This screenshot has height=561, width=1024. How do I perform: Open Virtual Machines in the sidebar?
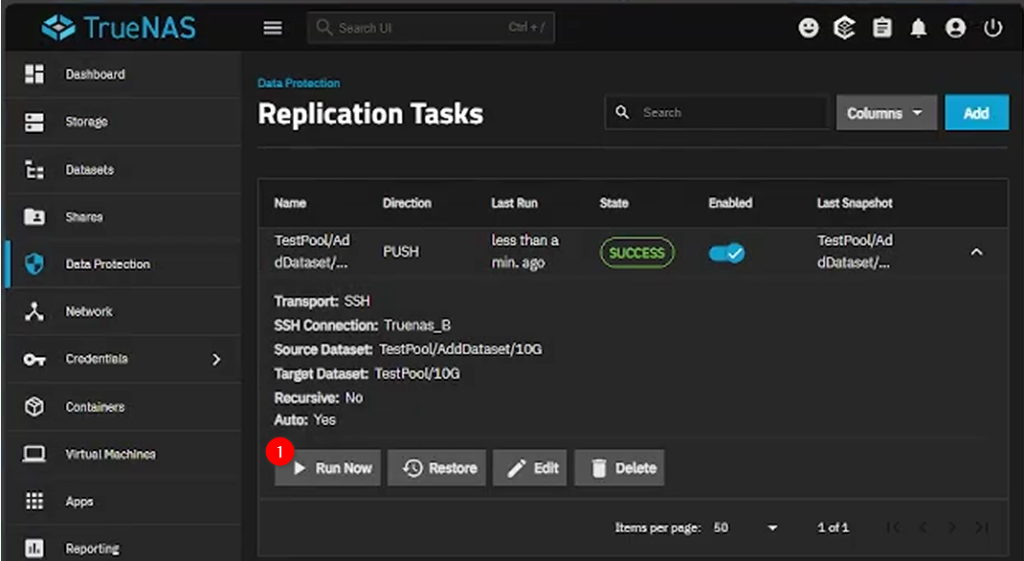click(x=110, y=454)
